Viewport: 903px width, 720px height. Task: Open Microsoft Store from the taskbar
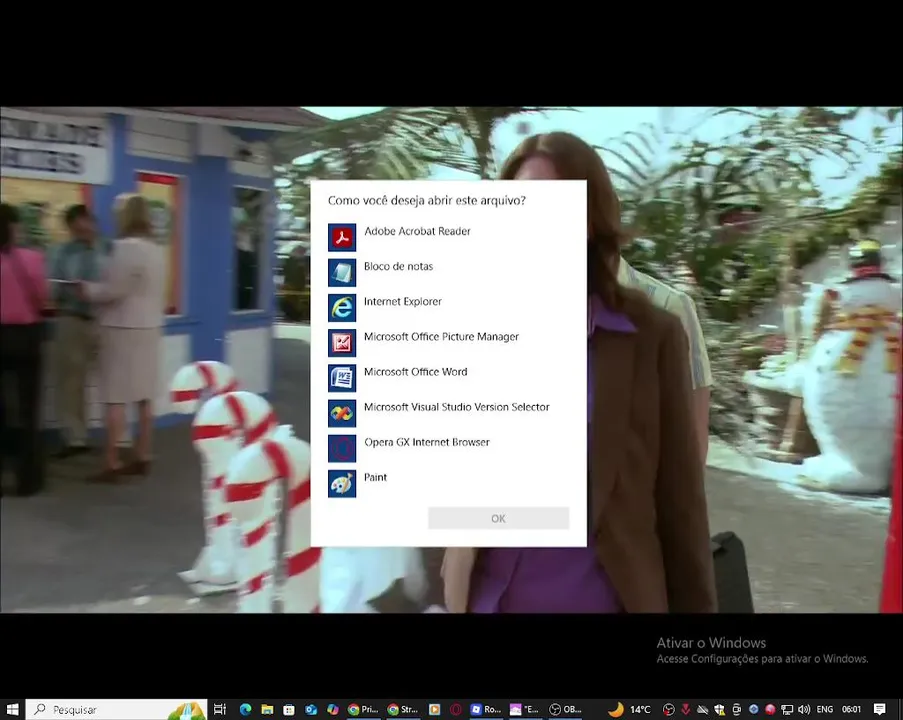[289, 709]
